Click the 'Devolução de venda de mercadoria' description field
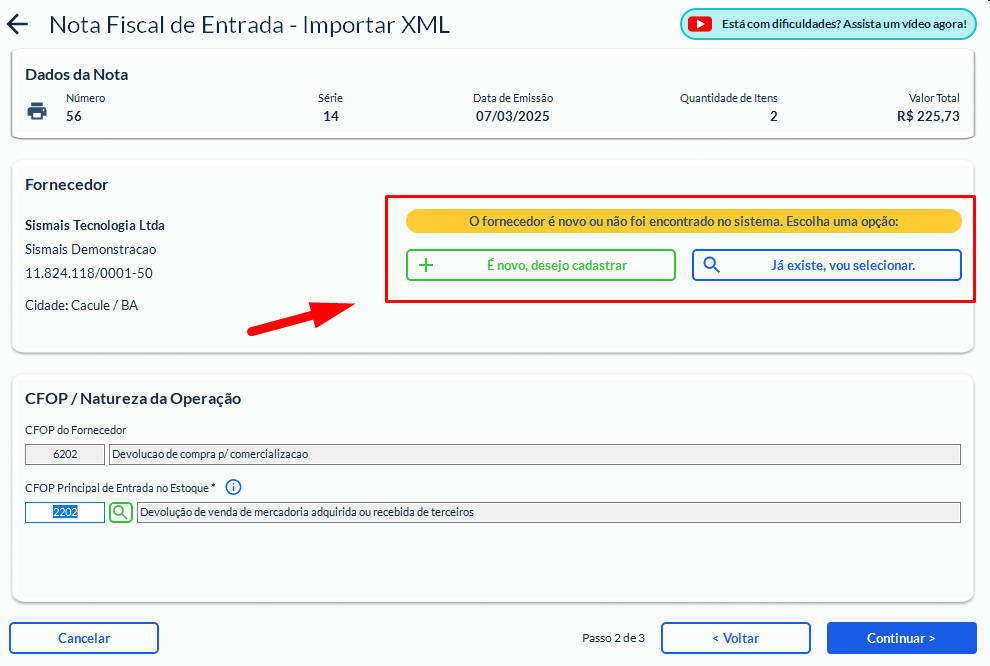The height and width of the screenshot is (666, 990). (547, 513)
